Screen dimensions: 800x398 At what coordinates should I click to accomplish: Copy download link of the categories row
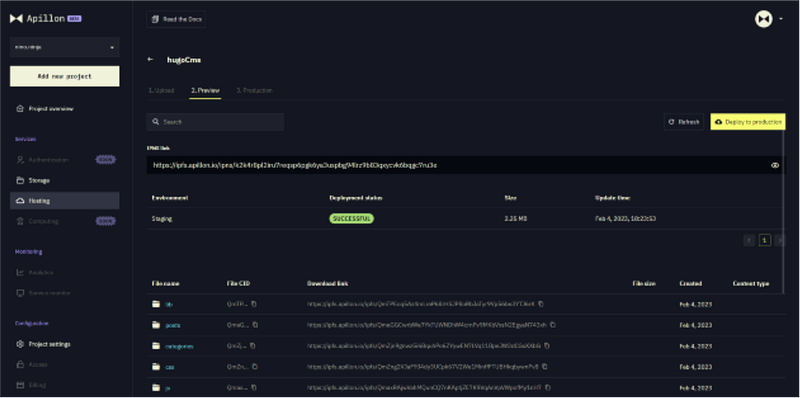(547, 345)
